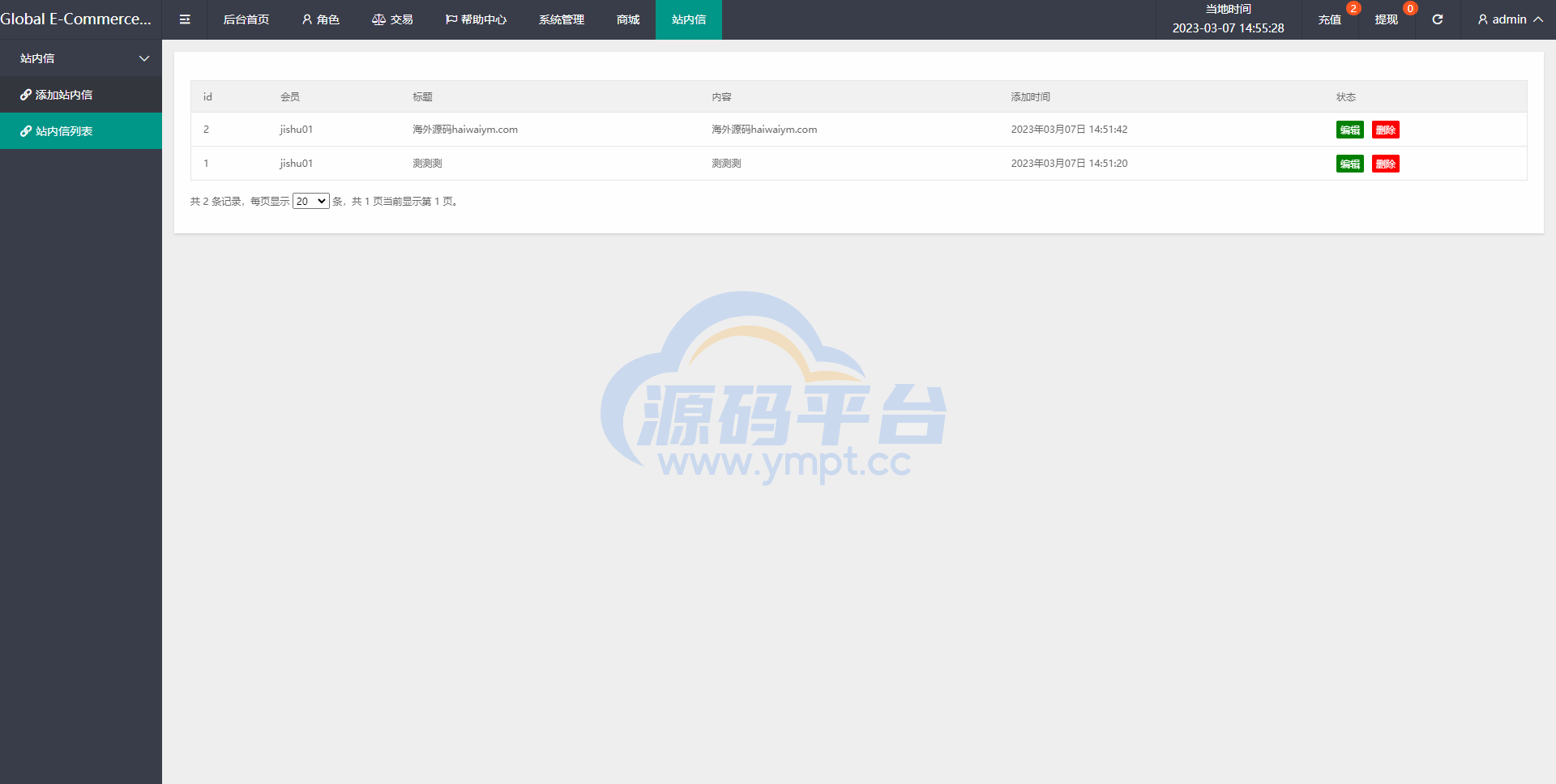Delete the 测测测 message row
The width and height of the screenshot is (1556, 784).
point(1386,164)
